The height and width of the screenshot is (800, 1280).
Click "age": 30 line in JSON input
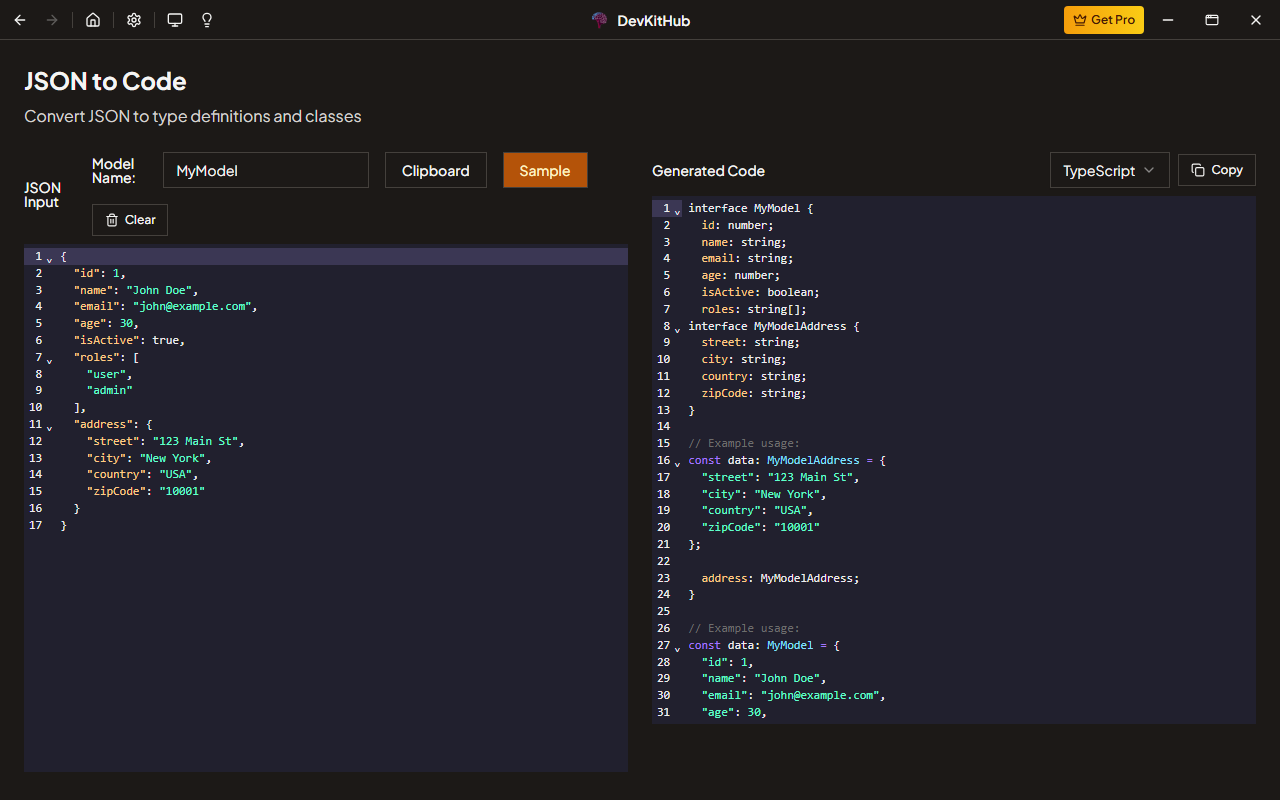click(x=106, y=324)
